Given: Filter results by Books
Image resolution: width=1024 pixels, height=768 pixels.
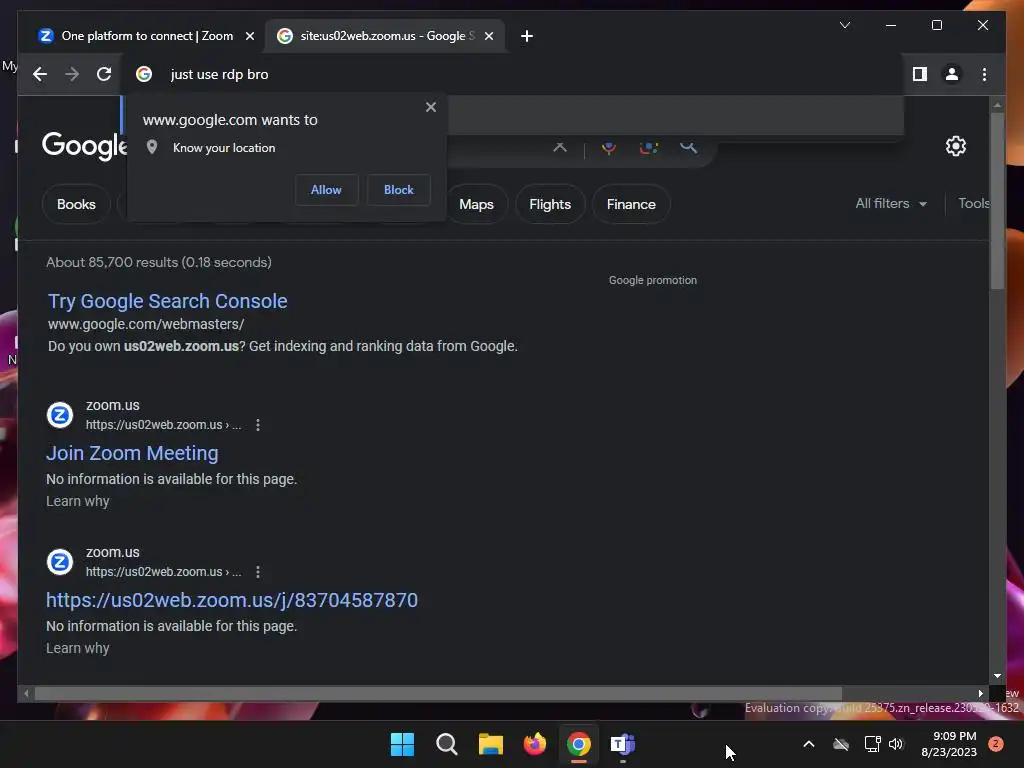Looking at the screenshot, I should pos(76,204).
